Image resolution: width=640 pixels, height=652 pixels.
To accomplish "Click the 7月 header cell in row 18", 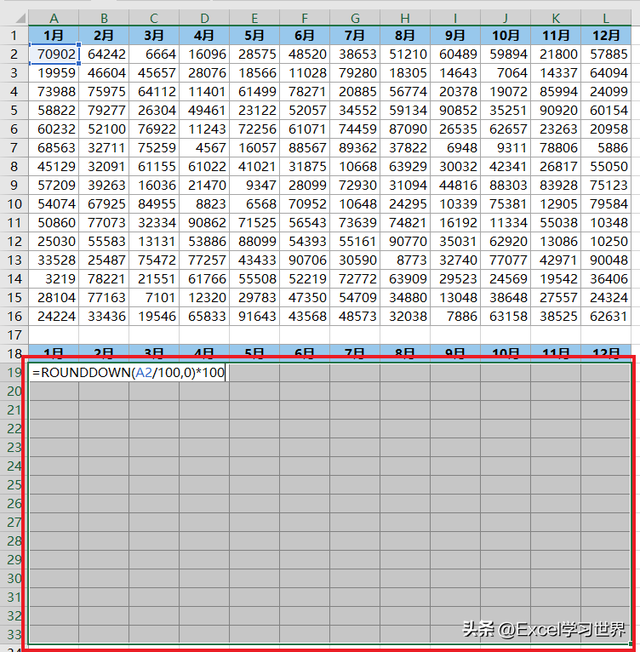I will [x=355, y=353].
